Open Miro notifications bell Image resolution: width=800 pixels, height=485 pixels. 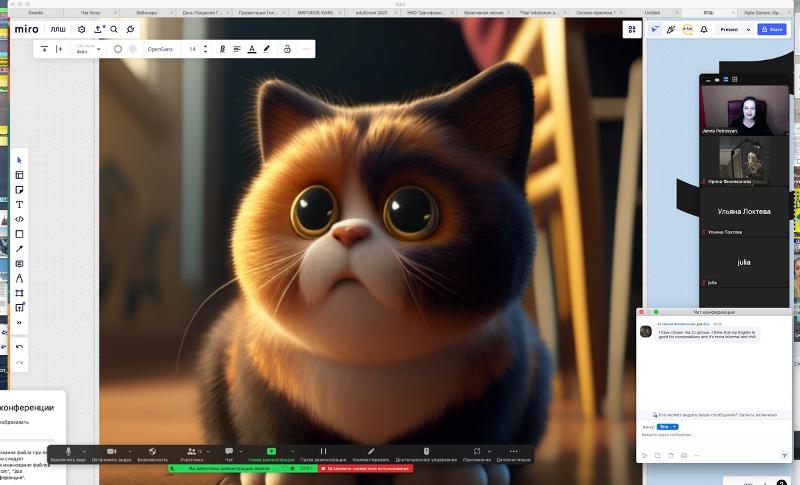click(704, 30)
